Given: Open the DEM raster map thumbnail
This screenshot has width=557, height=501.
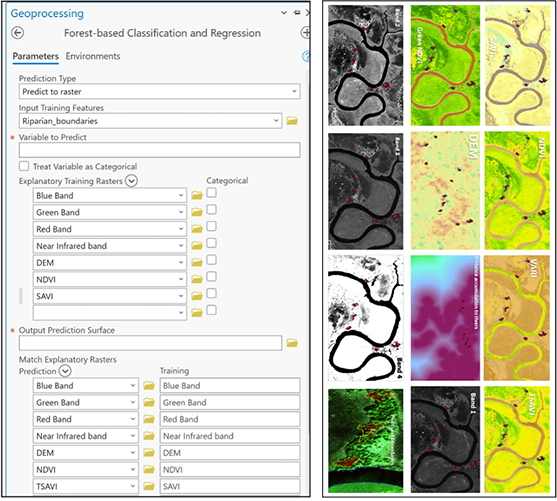Looking at the screenshot, I should [445, 191].
